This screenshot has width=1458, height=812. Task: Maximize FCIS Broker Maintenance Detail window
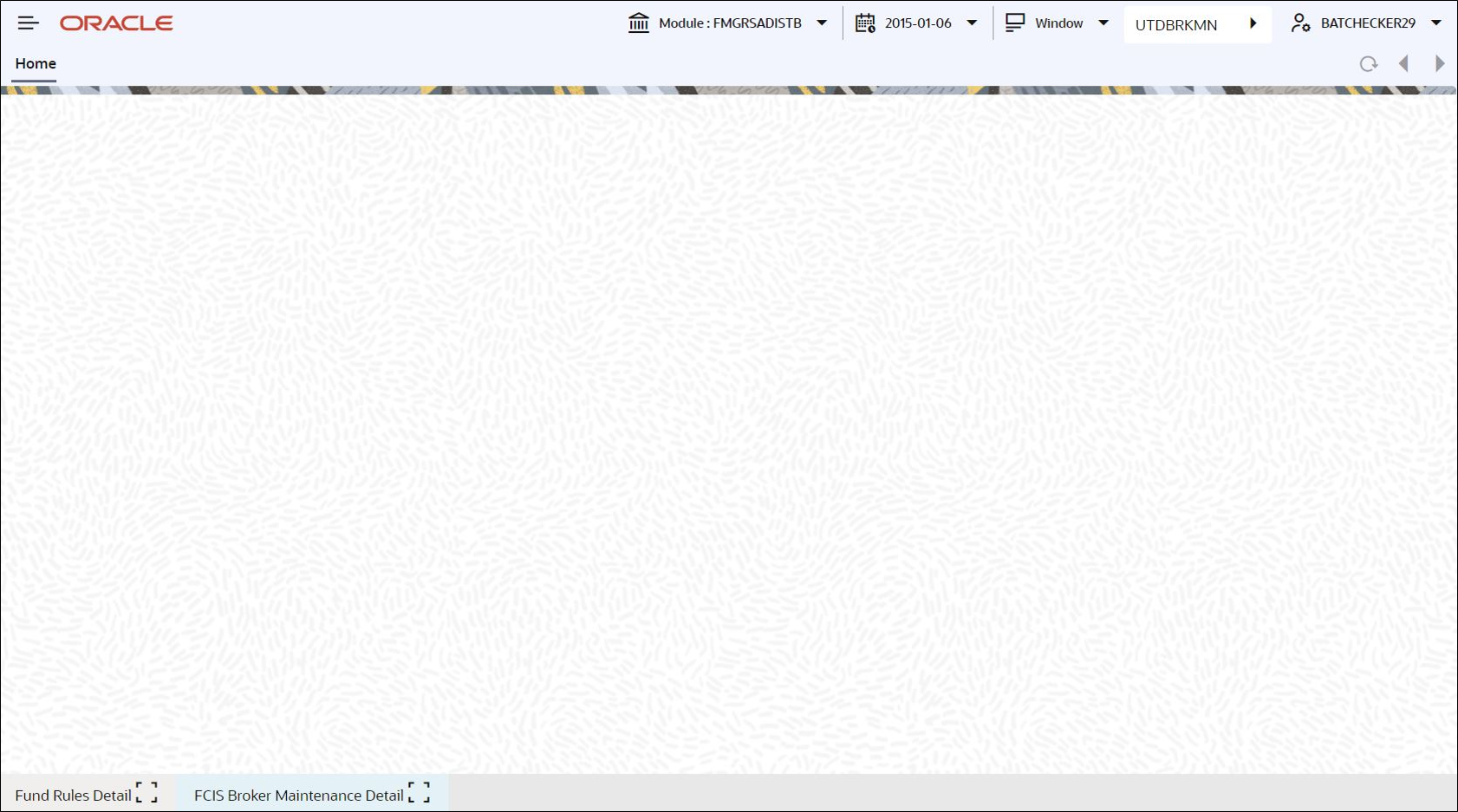420,793
